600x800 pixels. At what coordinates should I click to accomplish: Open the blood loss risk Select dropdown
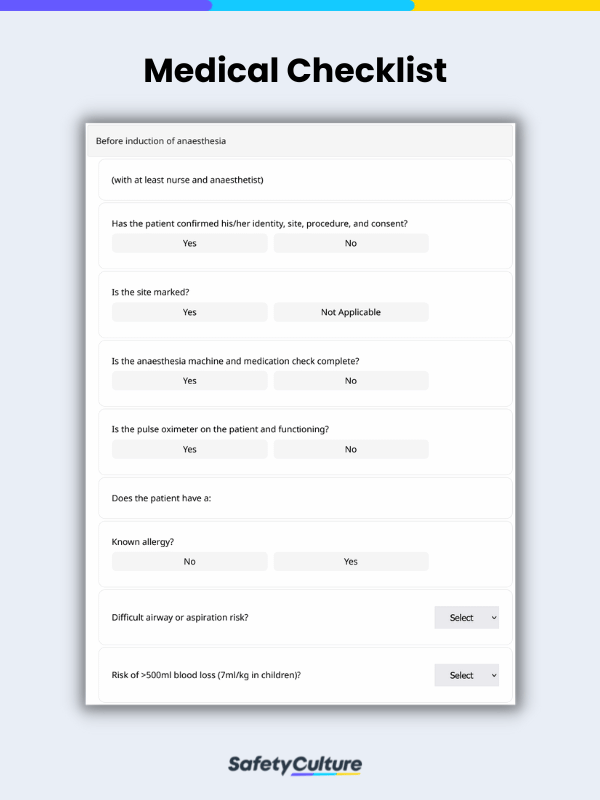[x=466, y=675]
